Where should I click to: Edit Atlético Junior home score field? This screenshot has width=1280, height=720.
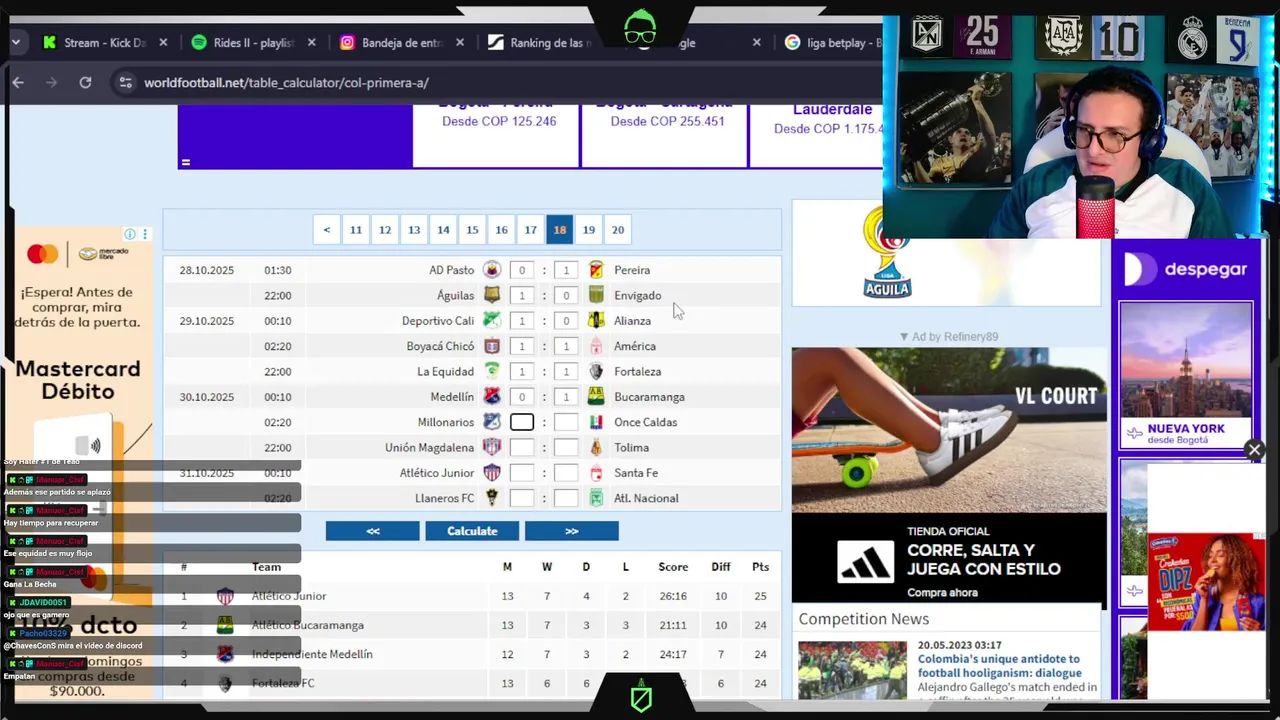(521, 472)
